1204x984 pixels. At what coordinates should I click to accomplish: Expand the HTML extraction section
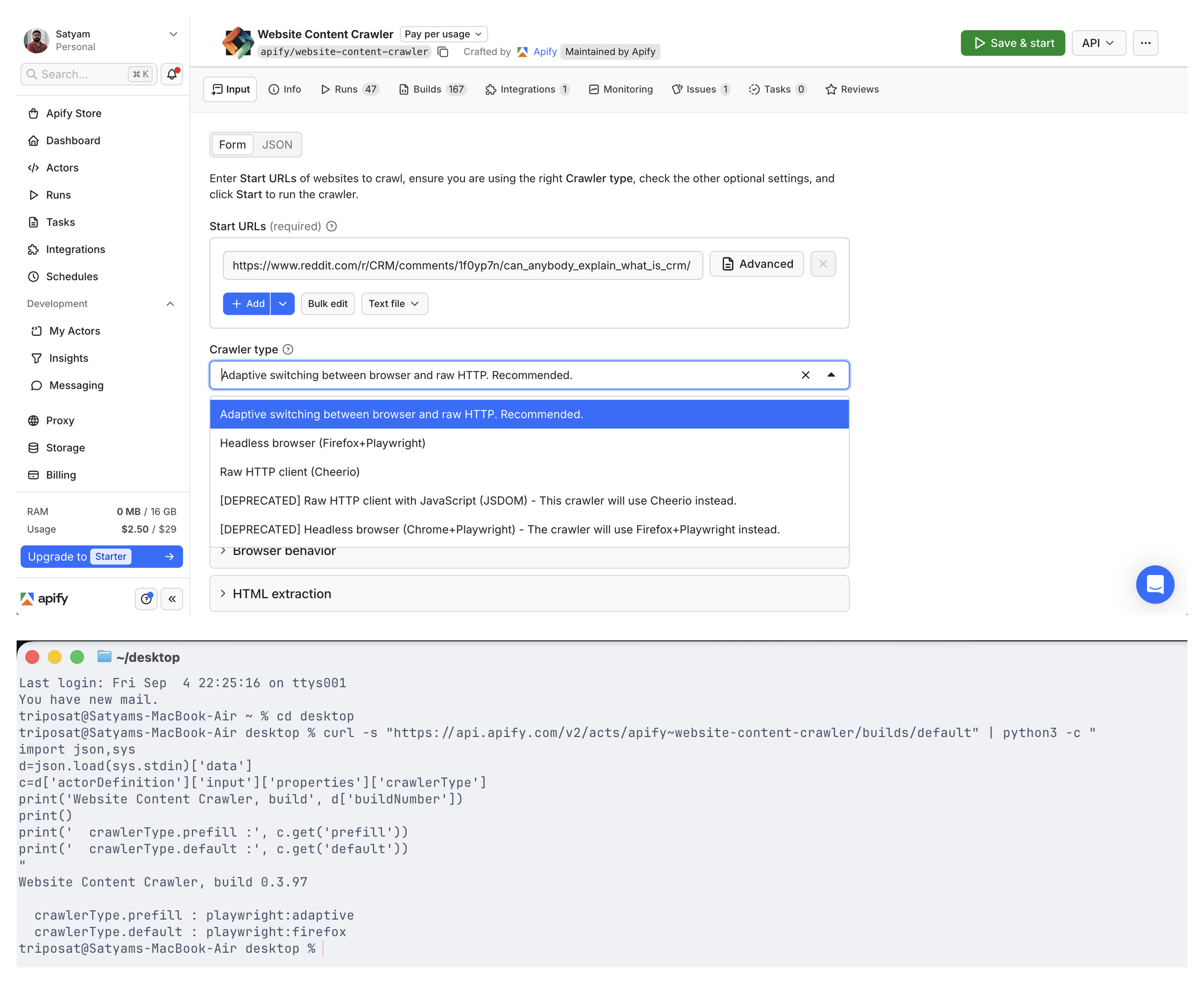529,594
